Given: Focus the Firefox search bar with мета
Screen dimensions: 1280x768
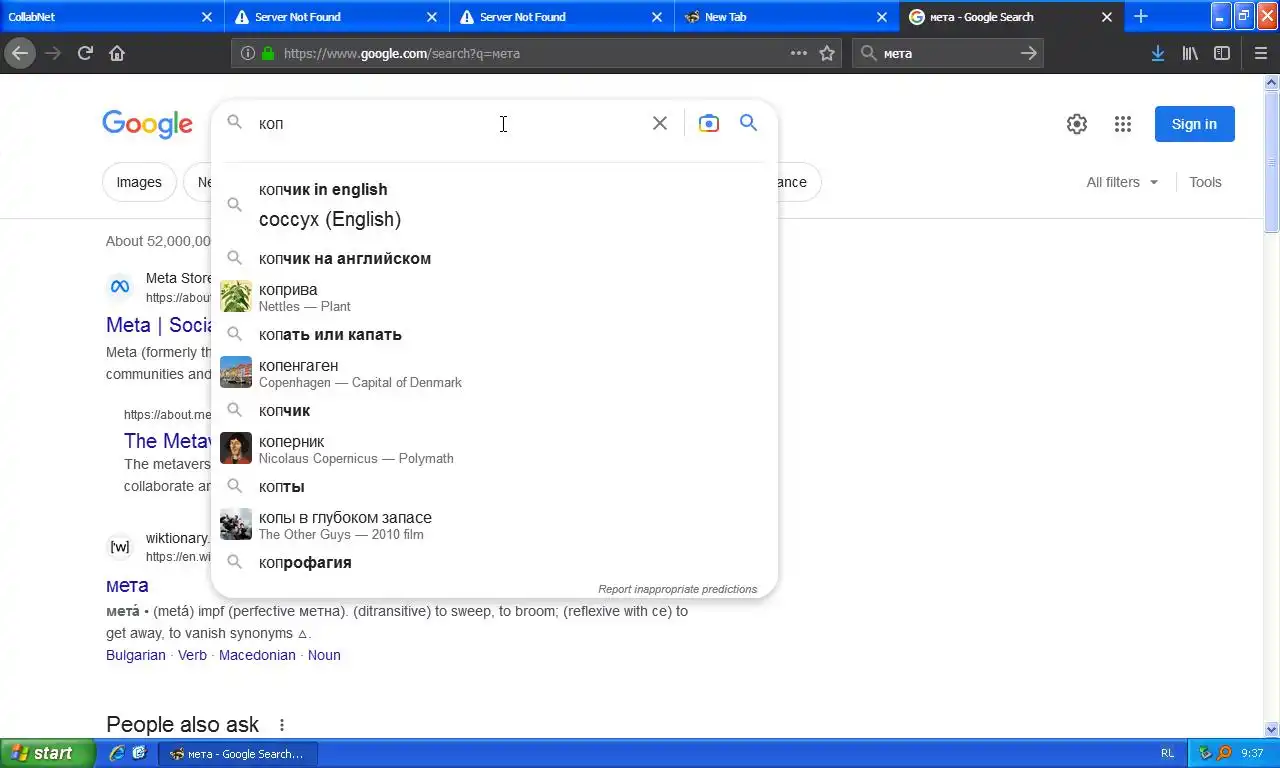Looking at the screenshot, I should (948, 53).
